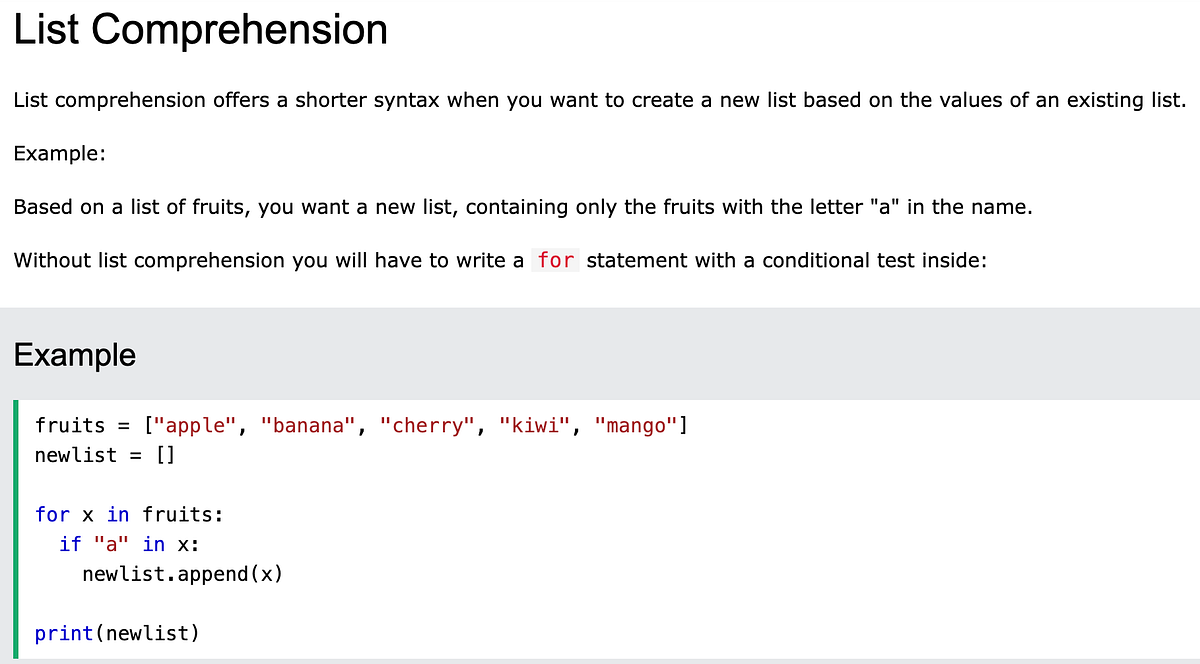Click the blue "for" keyword in the loop
The image size is (1200, 664).
click(52, 515)
